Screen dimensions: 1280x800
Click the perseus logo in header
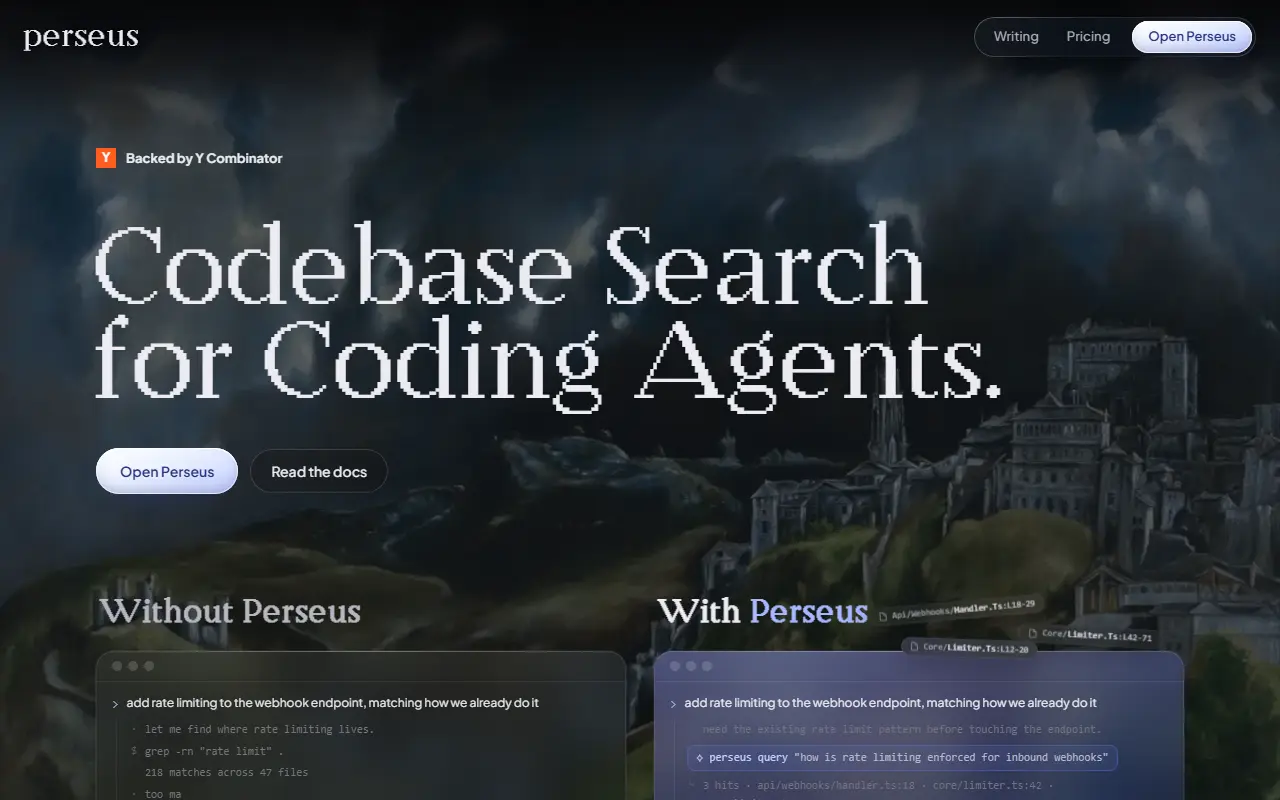(81, 38)
